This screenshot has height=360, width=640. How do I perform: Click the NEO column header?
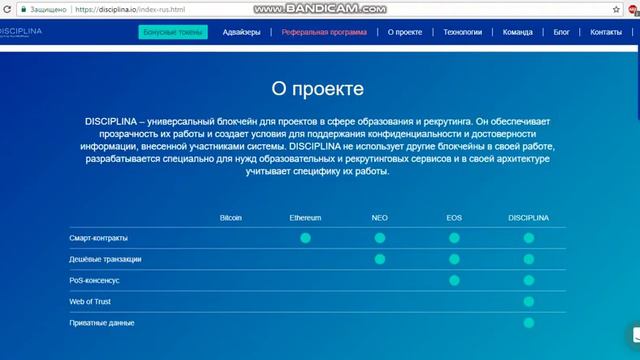coord(380,218)
